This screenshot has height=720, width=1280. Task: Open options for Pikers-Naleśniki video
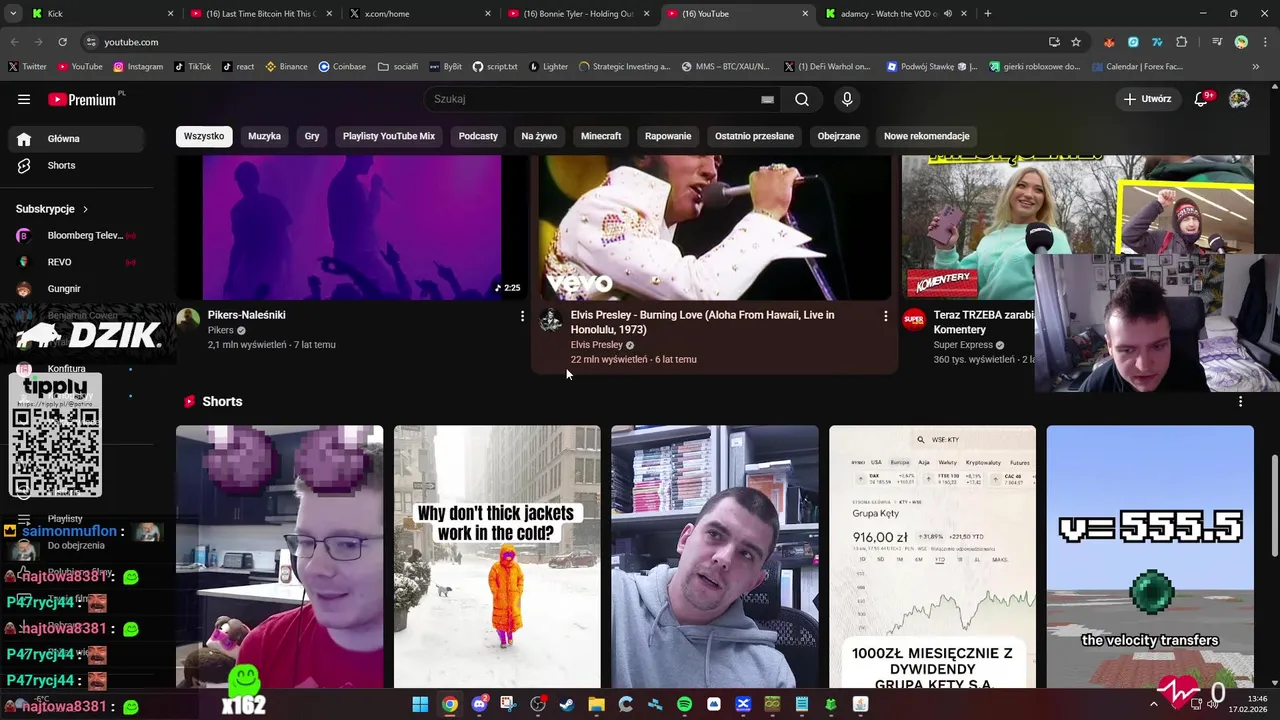click(x=522, y=316)
